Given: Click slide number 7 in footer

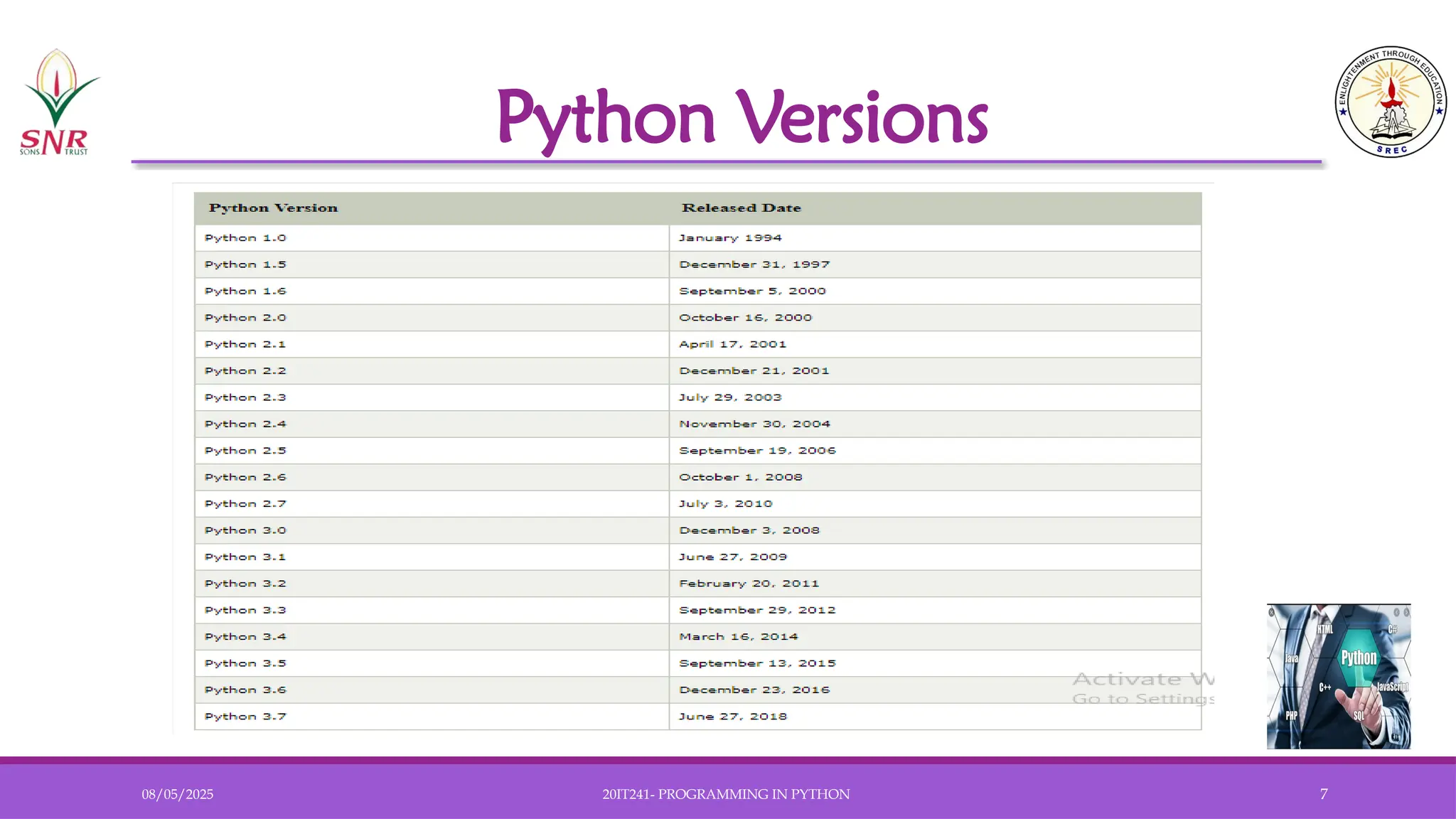Looking at the screenshot, I should point(1324,795).
